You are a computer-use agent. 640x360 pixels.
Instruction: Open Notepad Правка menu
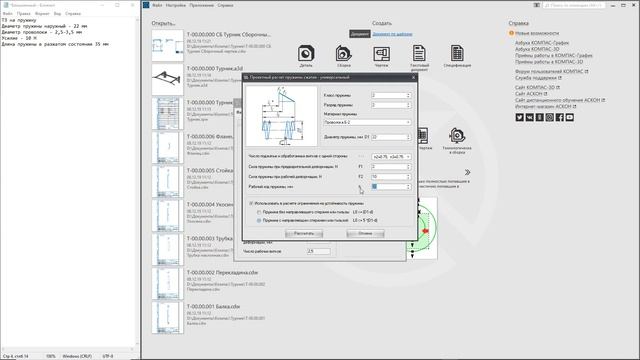click(x=24, y=13)
